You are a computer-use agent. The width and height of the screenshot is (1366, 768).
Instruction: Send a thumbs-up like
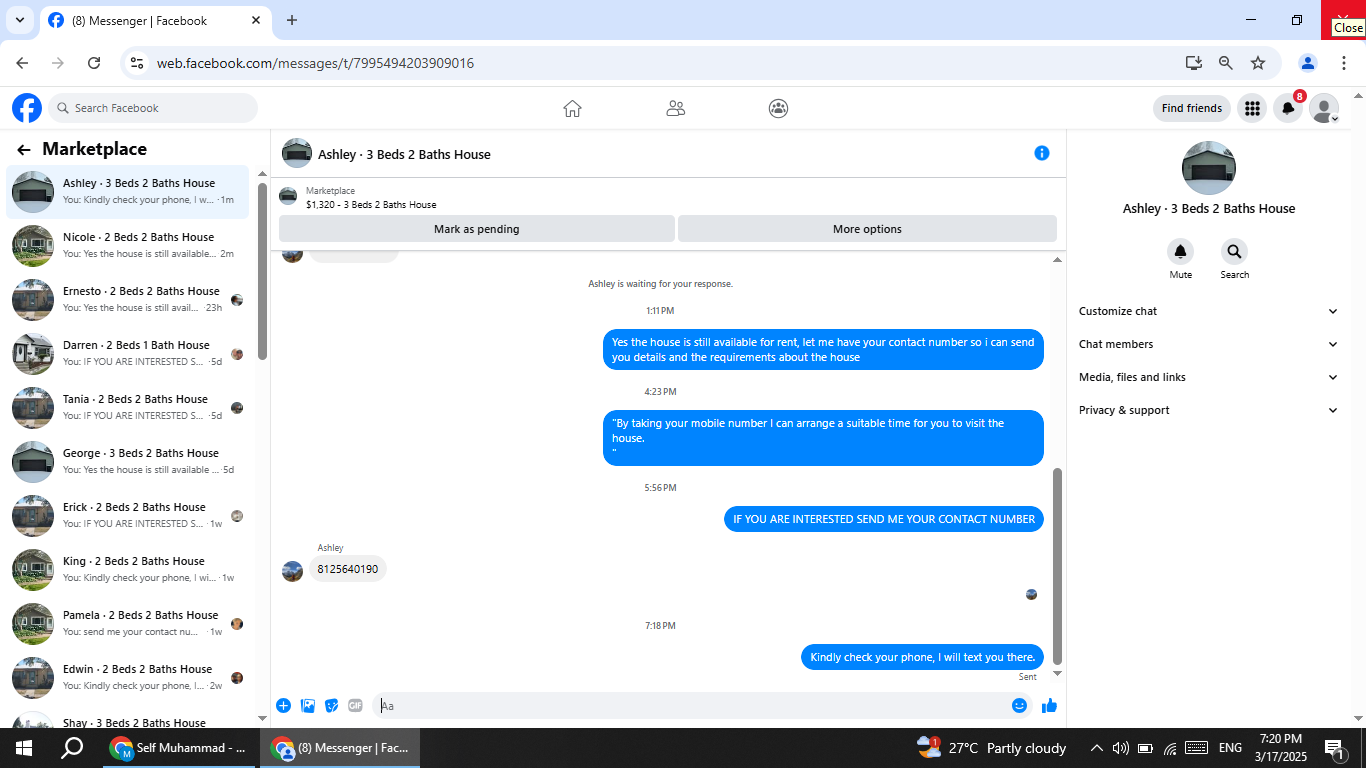click(x=1049, y=705)
